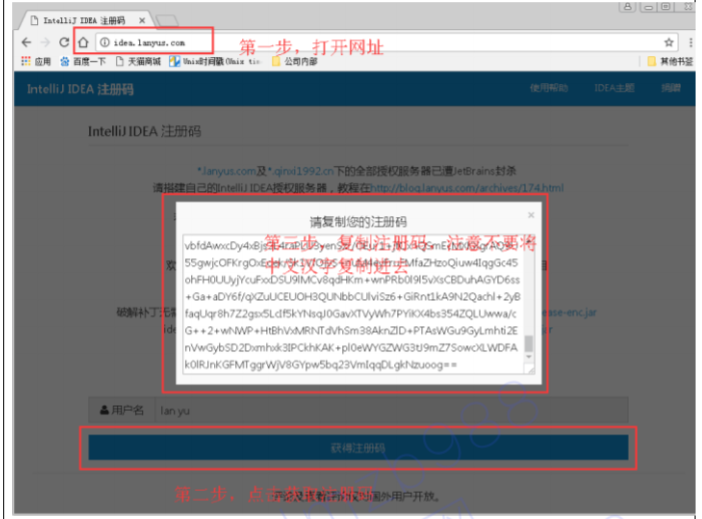702x519 pixels.
Task: Open the 其他书签 bookmarks folder
Action: [x=670, y=61]
